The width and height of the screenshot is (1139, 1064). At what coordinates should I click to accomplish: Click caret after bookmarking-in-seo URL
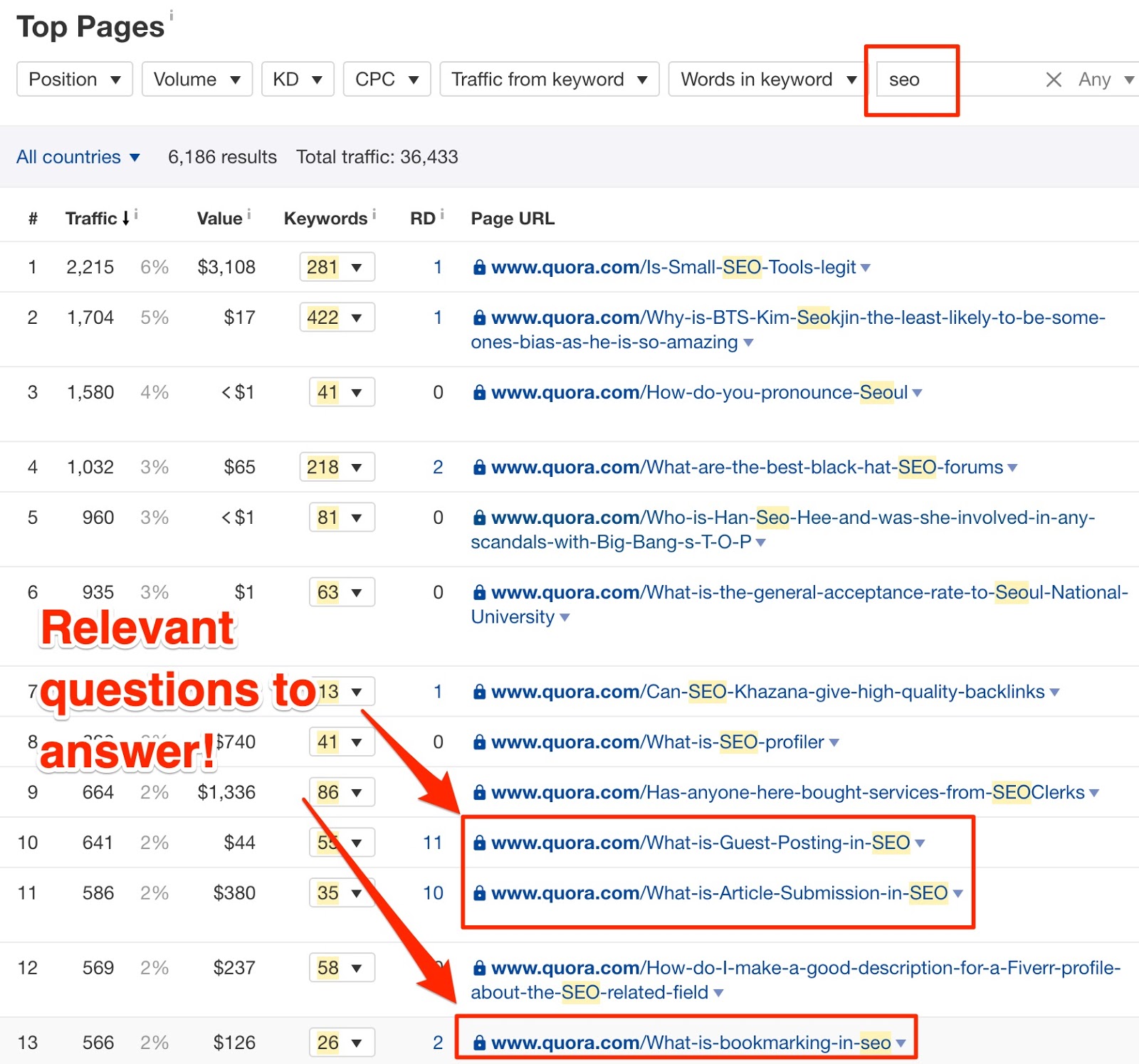(x=901, y=1043)
